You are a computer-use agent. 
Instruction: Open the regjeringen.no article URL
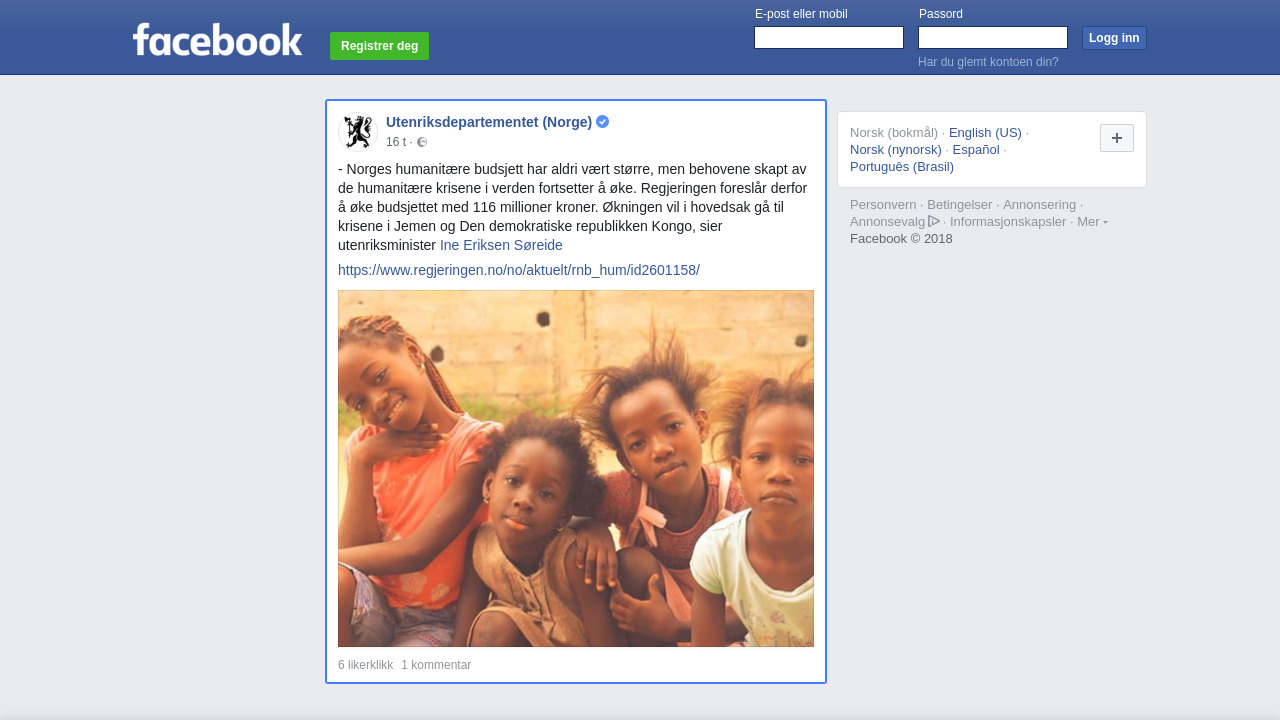(x=519, y=270)
